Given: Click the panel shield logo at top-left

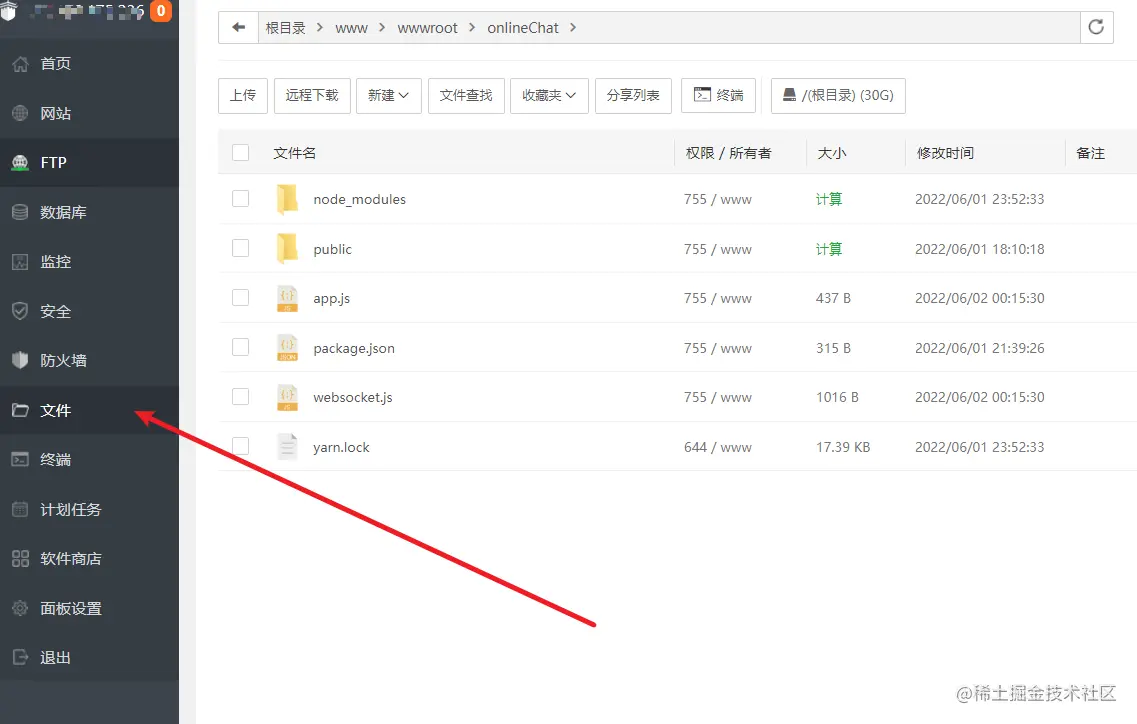Looking at the screenshot, I should tap(8, 9).
